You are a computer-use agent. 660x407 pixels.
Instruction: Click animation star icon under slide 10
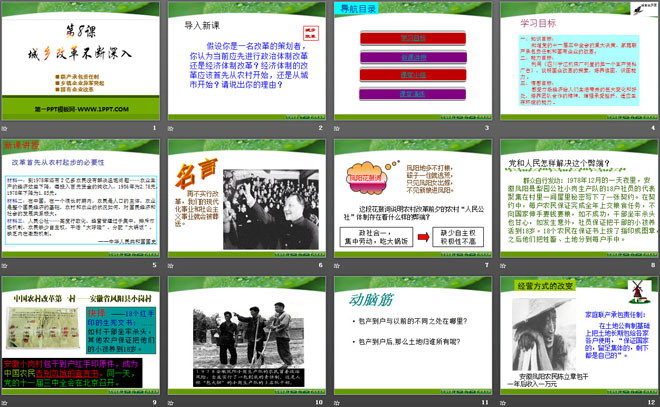171,403
